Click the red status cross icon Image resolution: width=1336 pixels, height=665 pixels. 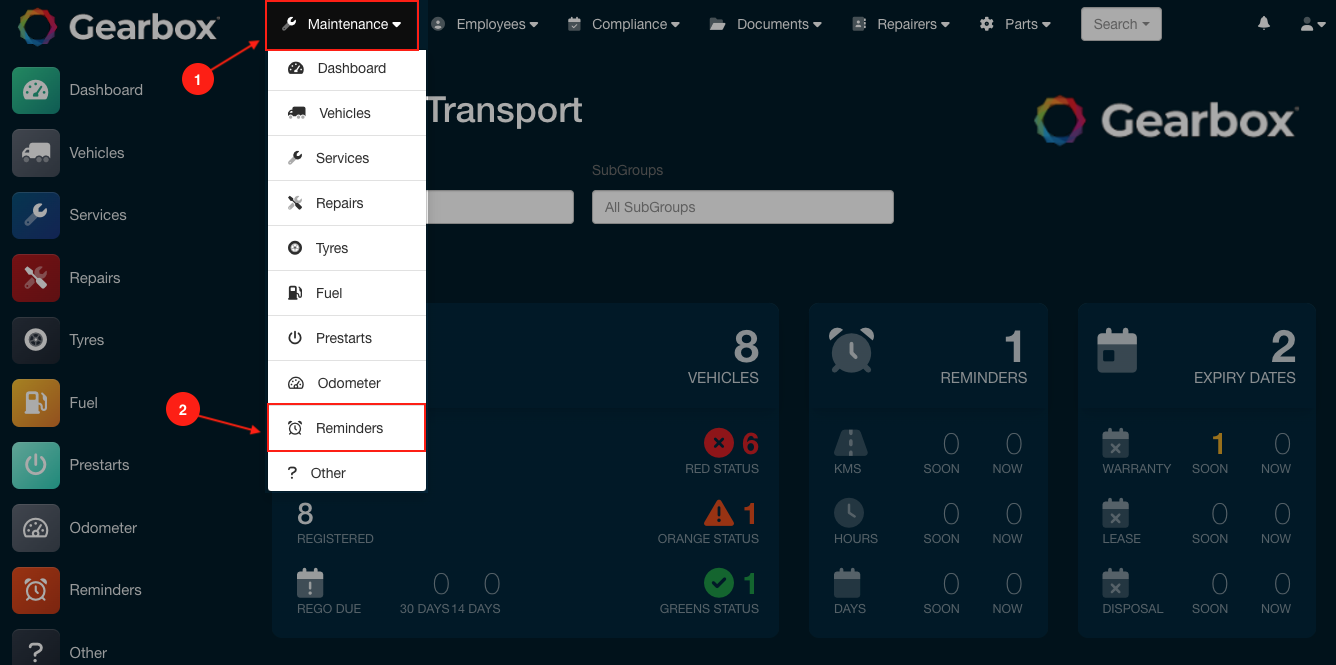click(x=719, y=442)
